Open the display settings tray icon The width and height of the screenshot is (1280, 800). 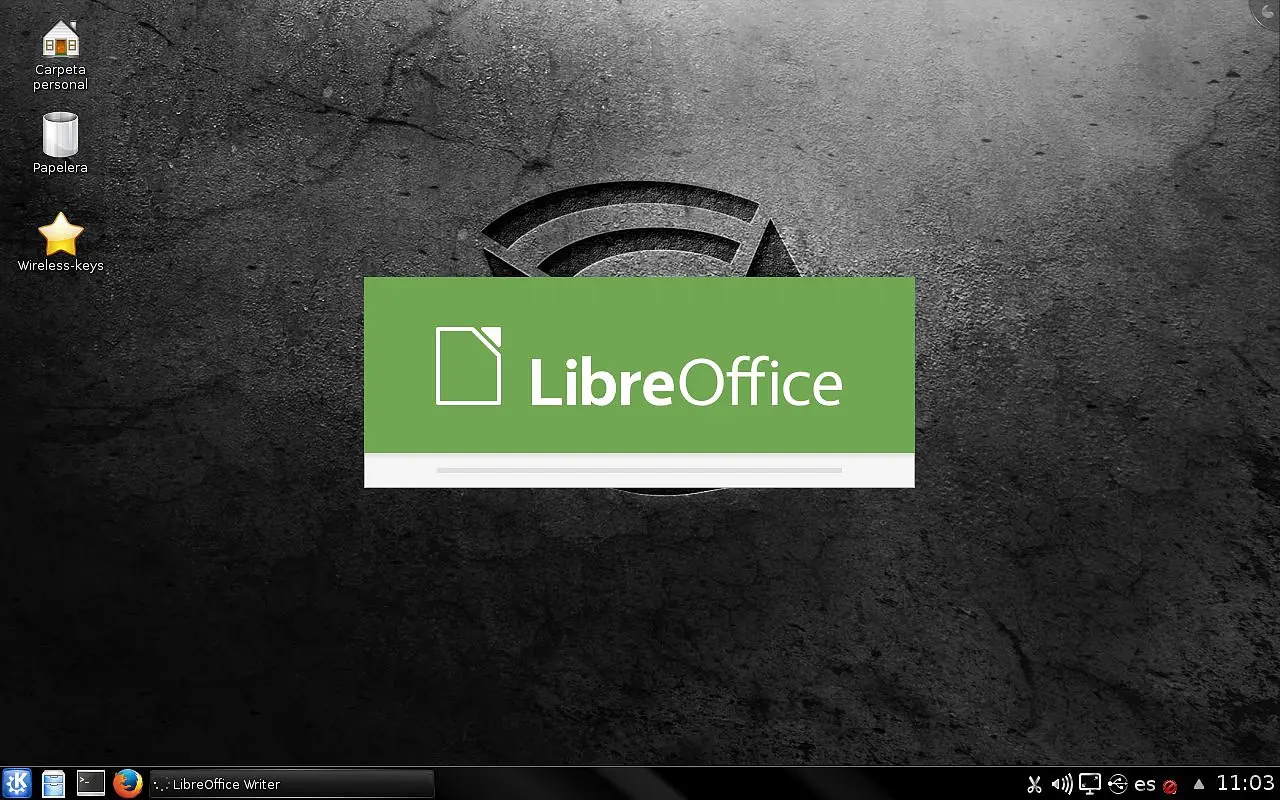[x=1090, y=784]
